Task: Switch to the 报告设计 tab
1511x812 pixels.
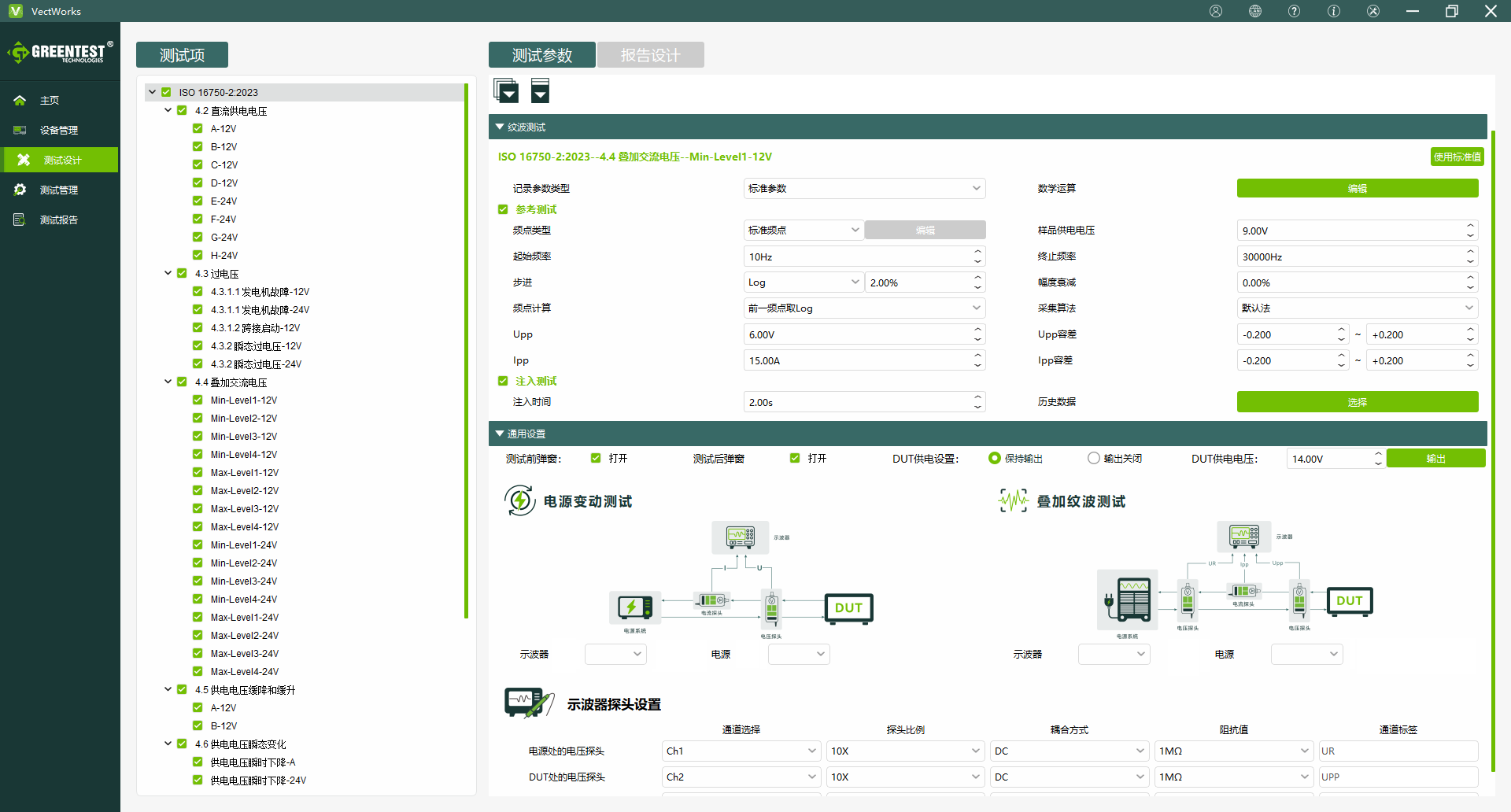Action: click(650, 54)
